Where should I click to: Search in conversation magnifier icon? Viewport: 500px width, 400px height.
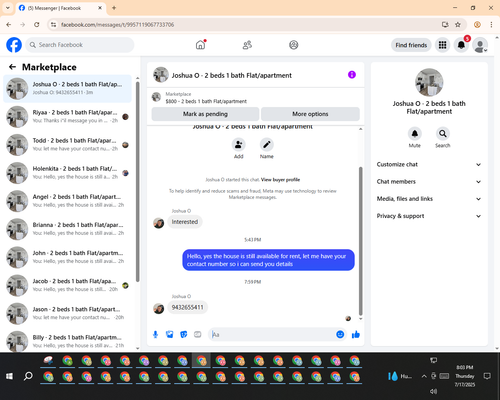[443, 134]
